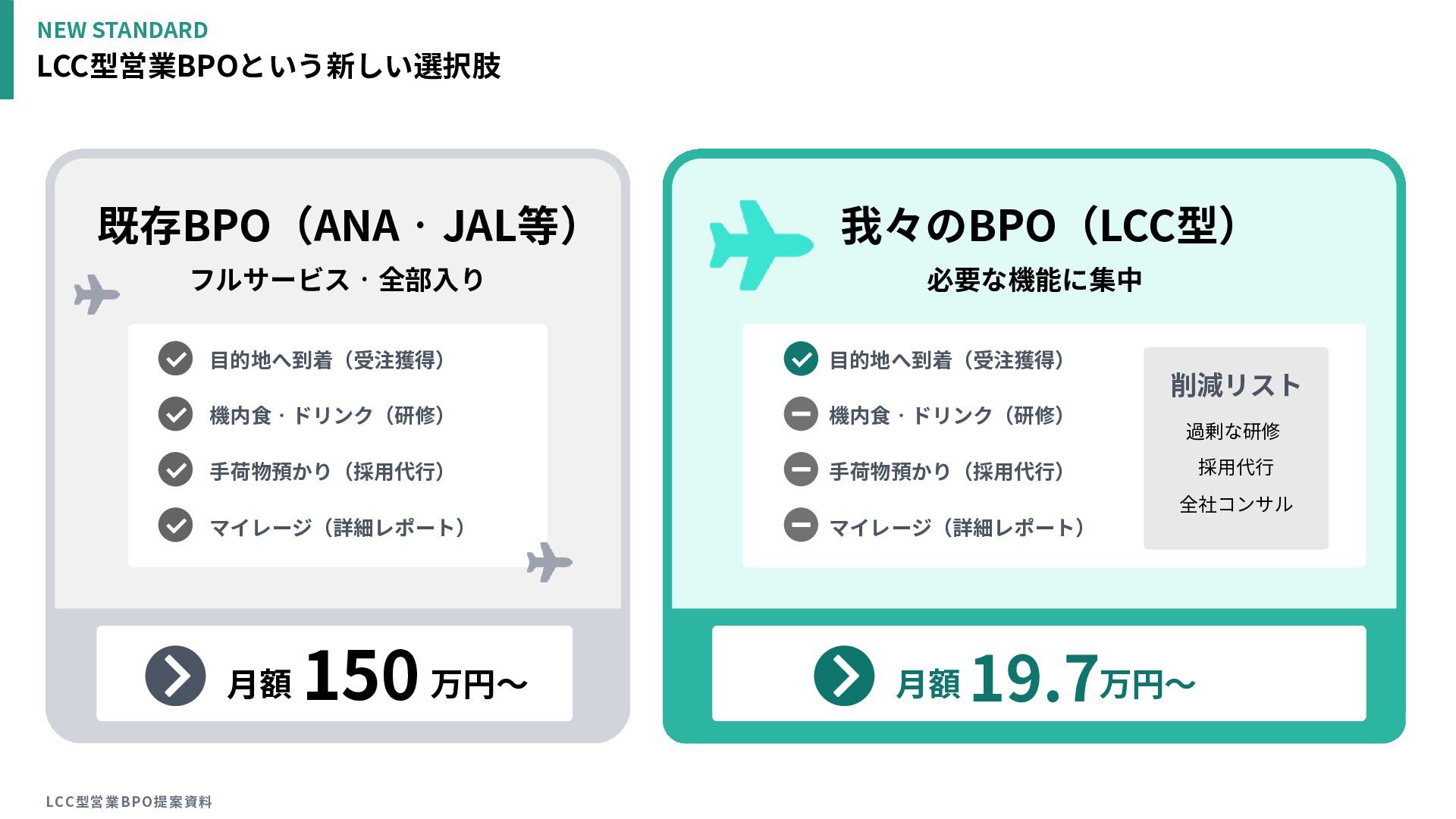Click the minus icon next to 機内食・ドリンク in LCC card

800,415
